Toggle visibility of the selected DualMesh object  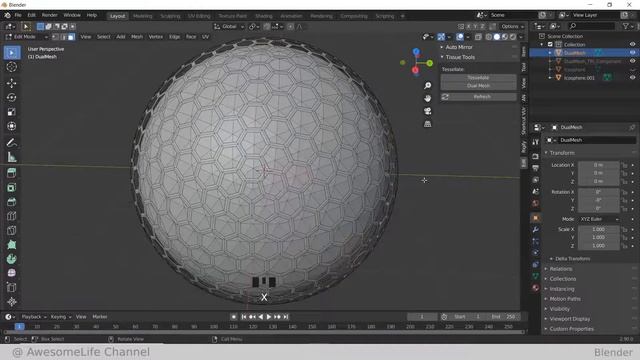pyautogui.click(x=632, y=53)
